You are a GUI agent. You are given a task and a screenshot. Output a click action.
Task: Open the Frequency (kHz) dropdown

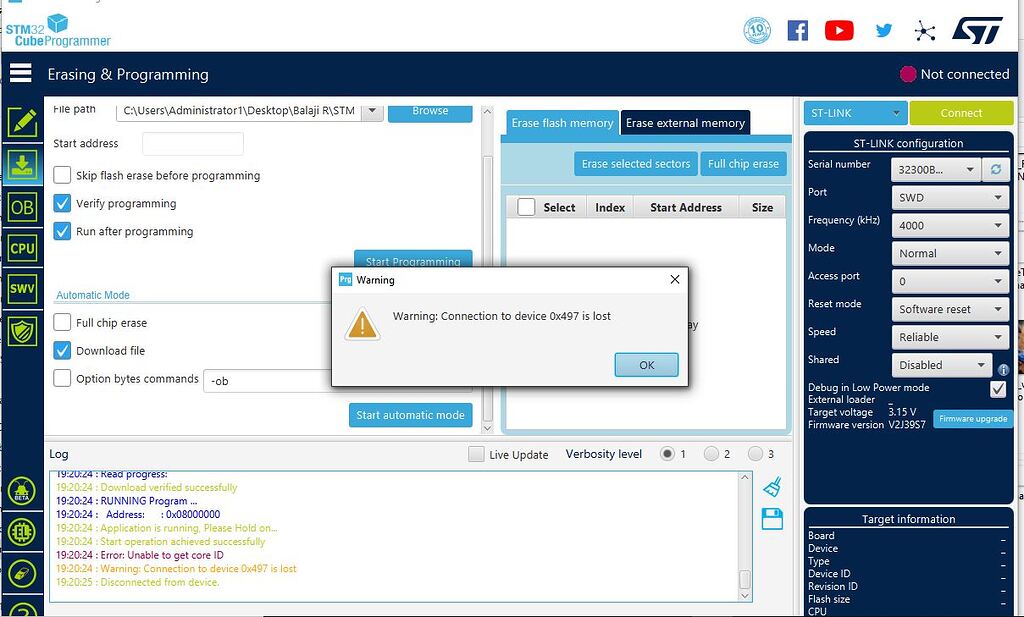[x=950, y=225]
